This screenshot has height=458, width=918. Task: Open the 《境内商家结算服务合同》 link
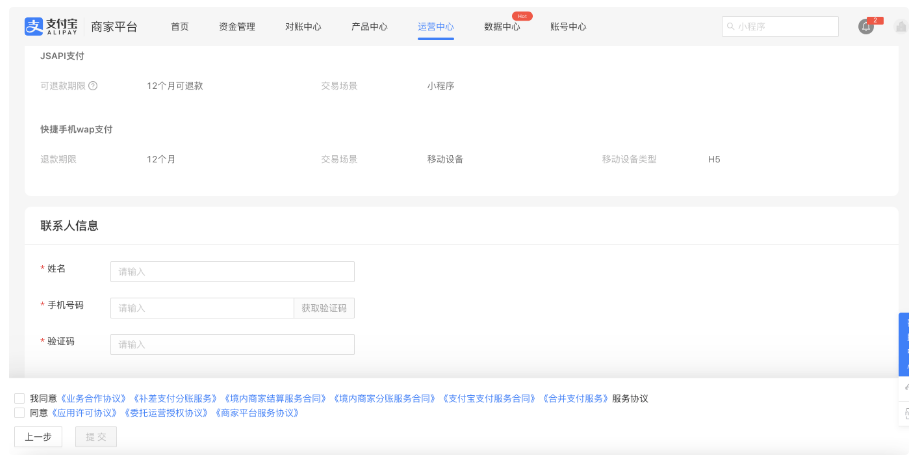click(x=275, y=398)
